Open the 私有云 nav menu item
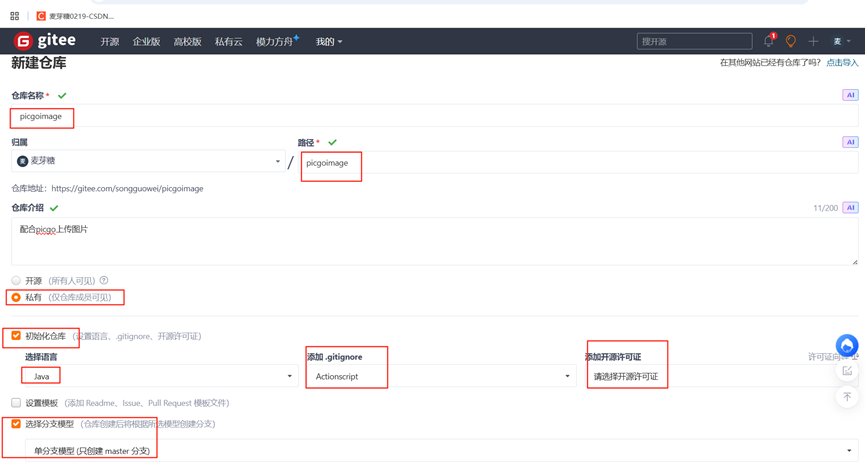The image size is (865, 464). 228,41
